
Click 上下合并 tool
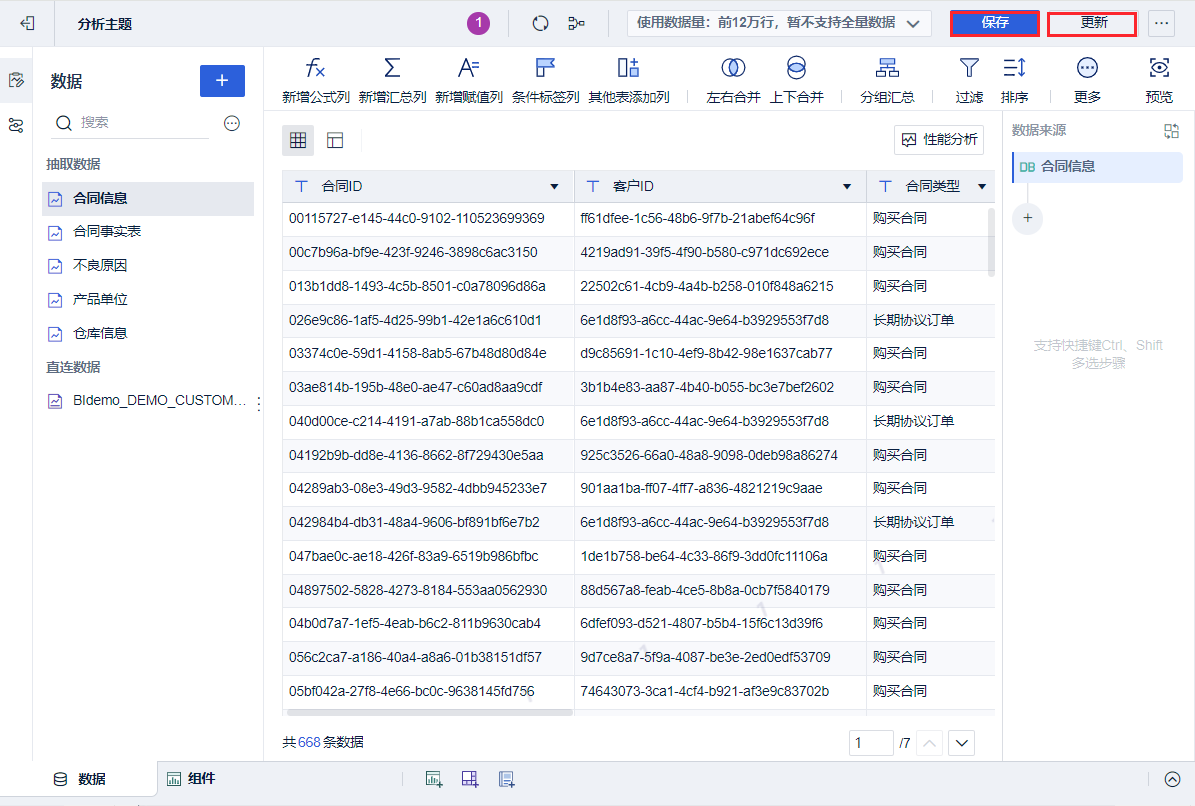[x=796, y=79]
